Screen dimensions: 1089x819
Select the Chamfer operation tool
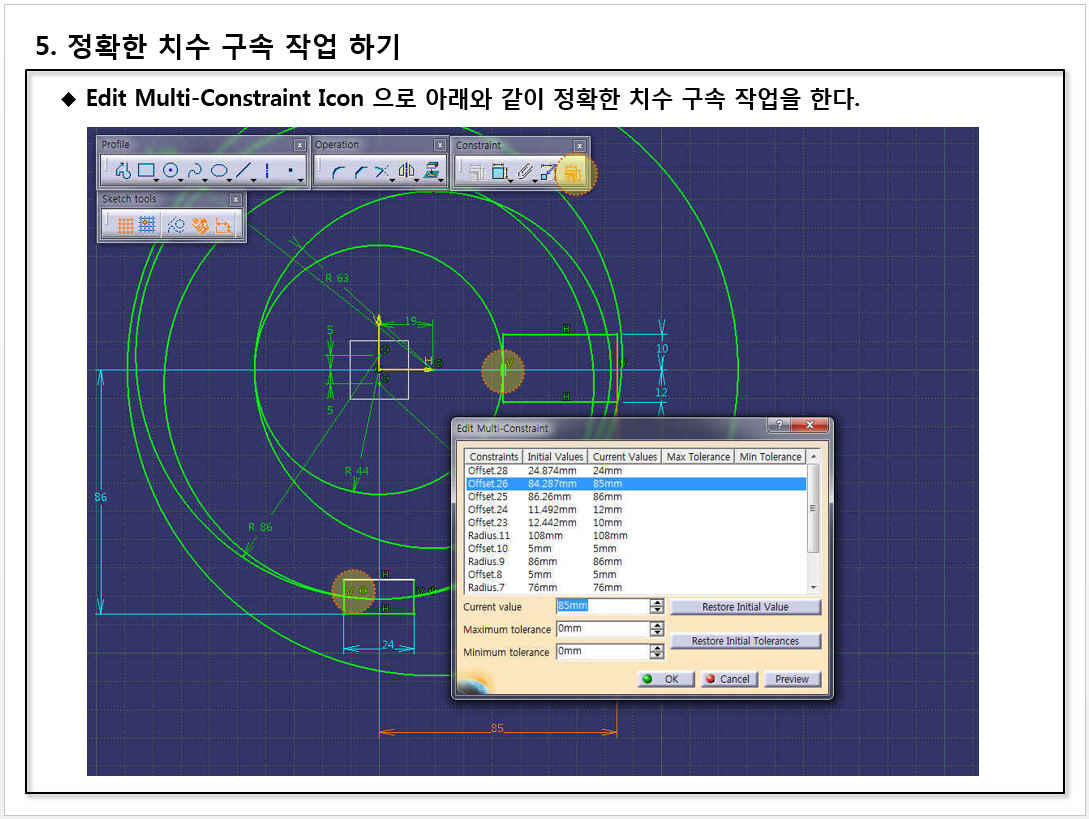point(360,172)
